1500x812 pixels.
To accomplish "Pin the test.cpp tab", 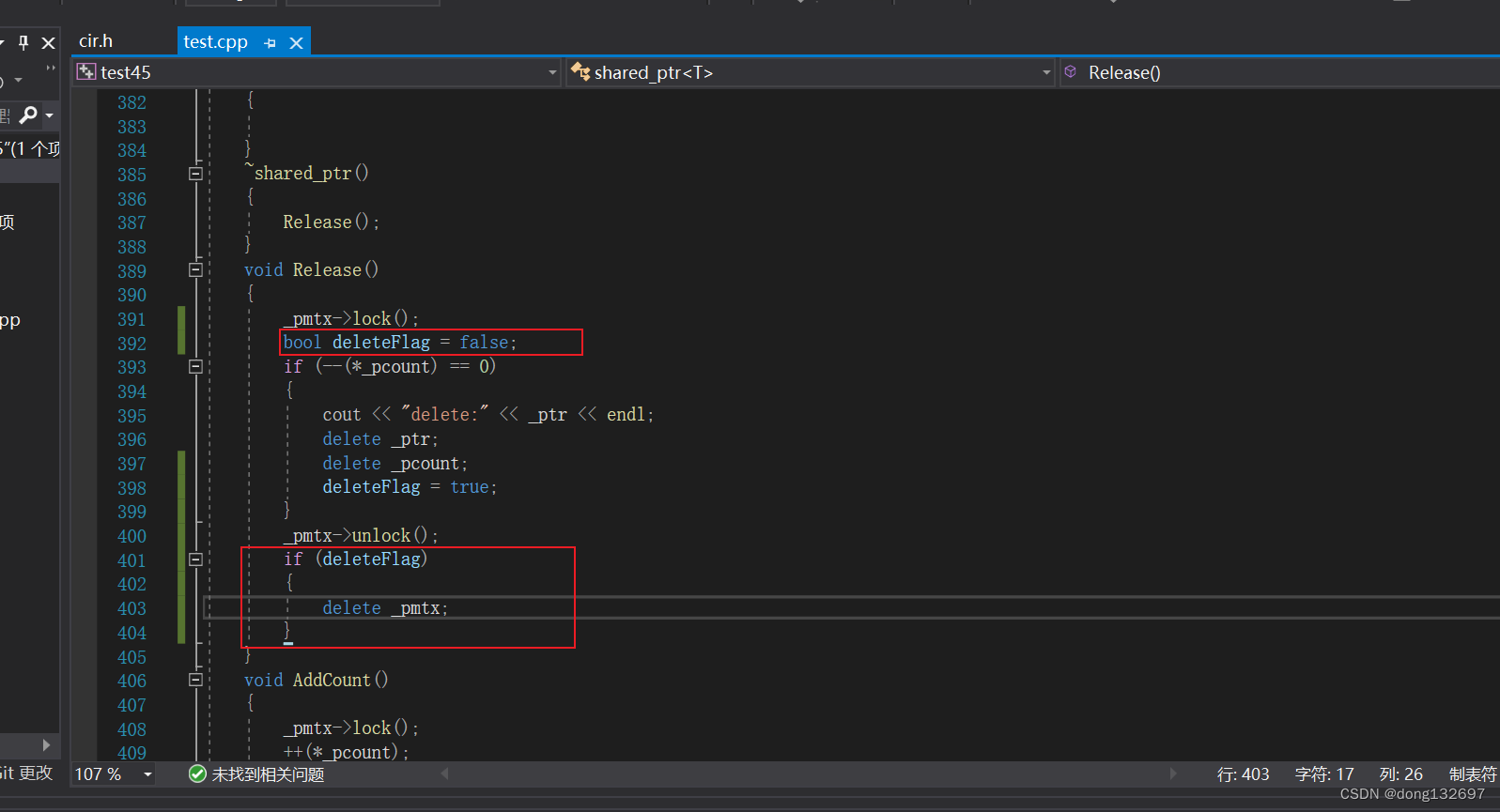I will click(271, 43).
